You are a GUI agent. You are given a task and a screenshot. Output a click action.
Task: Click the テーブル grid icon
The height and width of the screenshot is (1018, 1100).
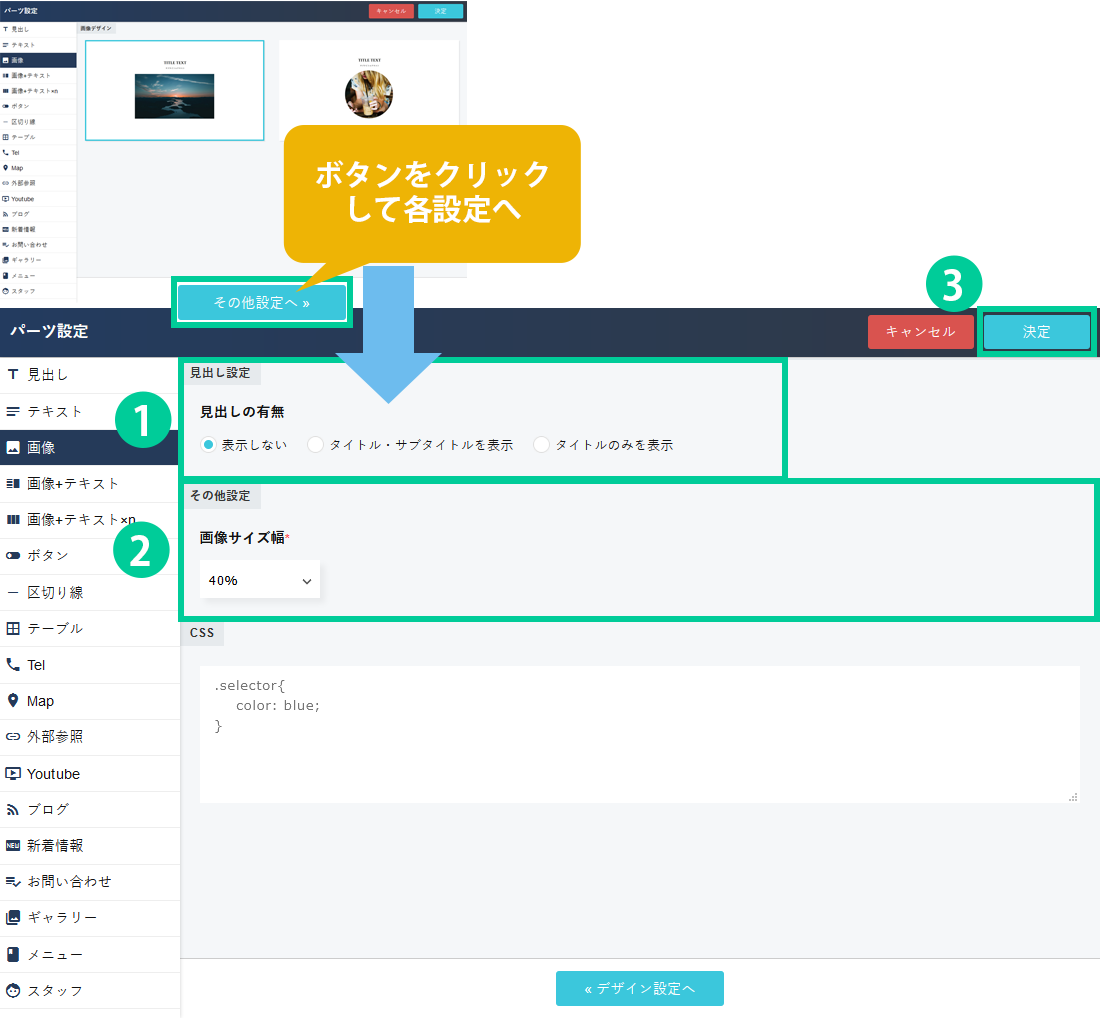click(x=13, y=629)
